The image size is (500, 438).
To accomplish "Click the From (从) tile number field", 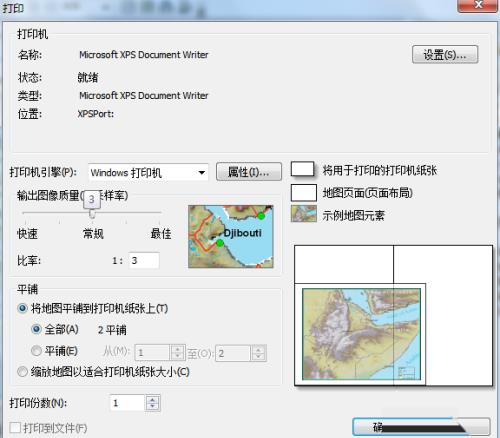I will [153, 353].
